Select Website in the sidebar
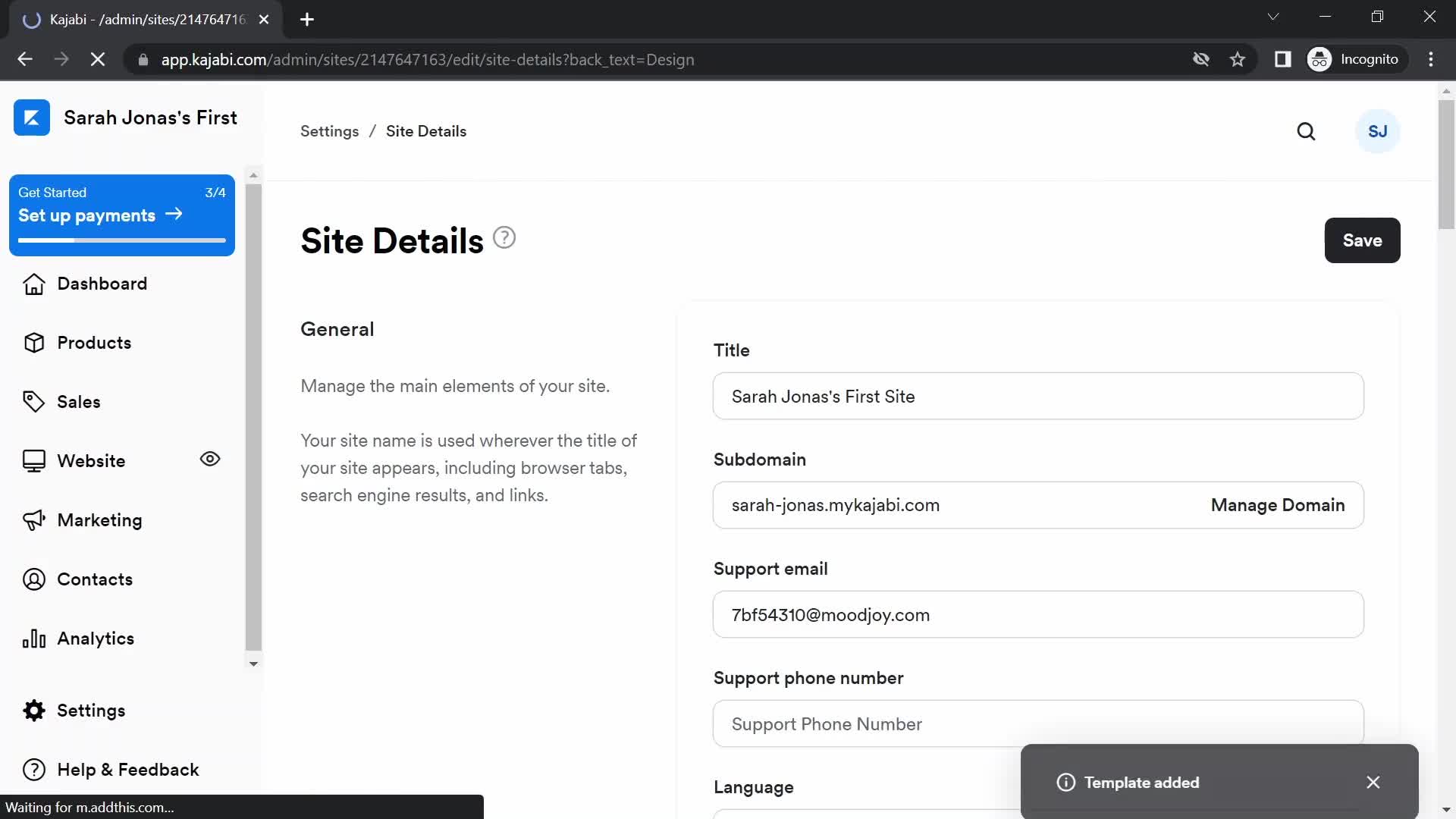This screenshot has height=819, width=1456. coord(91,461)
